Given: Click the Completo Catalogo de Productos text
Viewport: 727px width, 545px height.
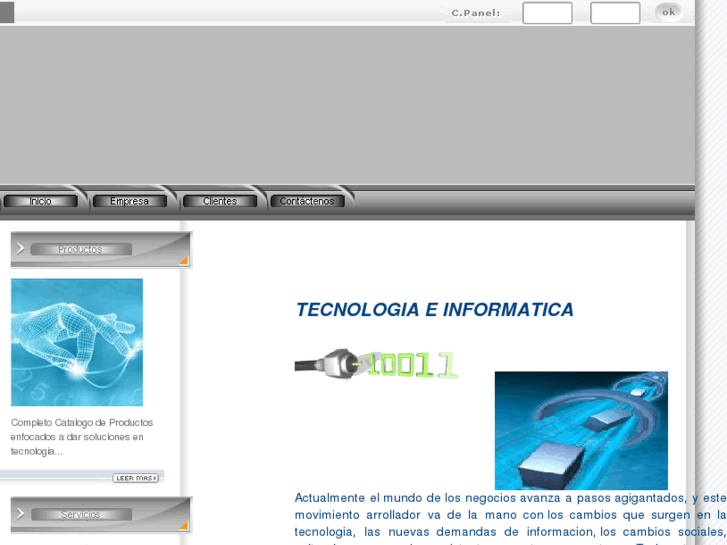Looking at the screenshot, I should point(82,436).
